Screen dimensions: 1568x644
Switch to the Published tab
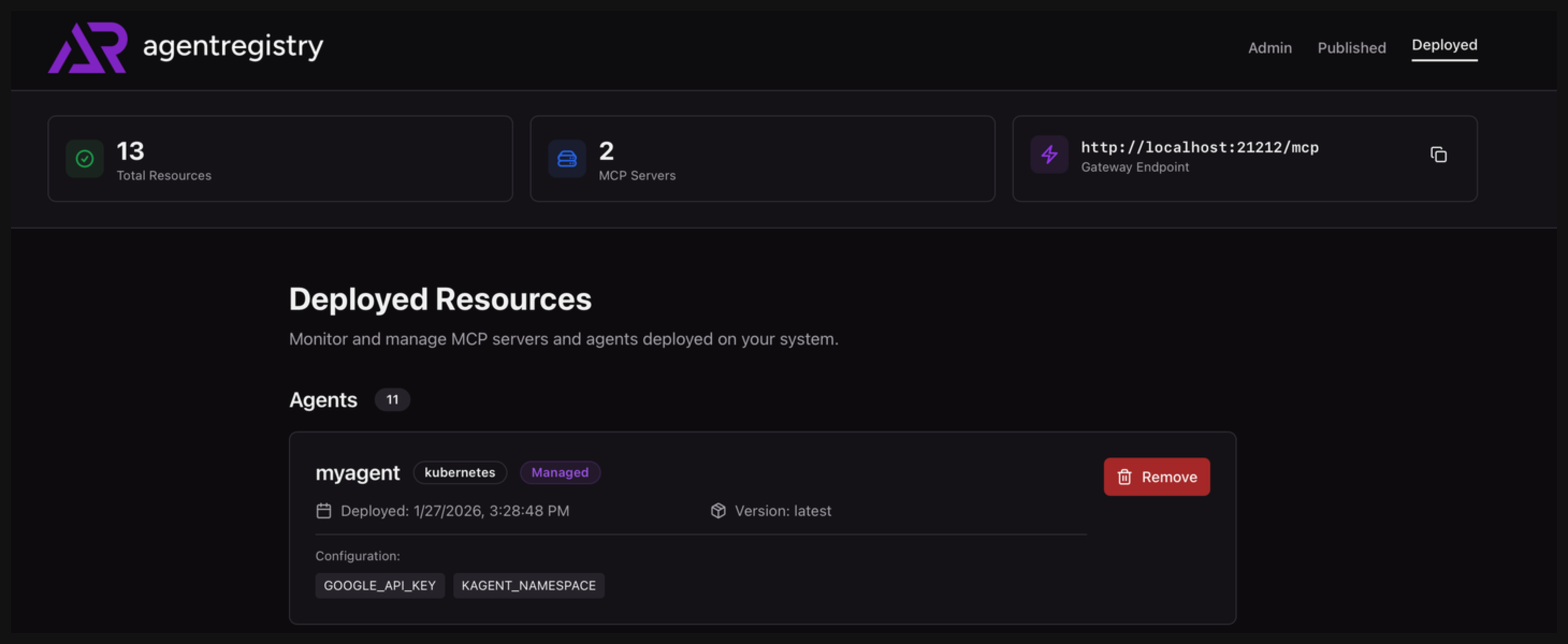click(x=1351, y=48)
